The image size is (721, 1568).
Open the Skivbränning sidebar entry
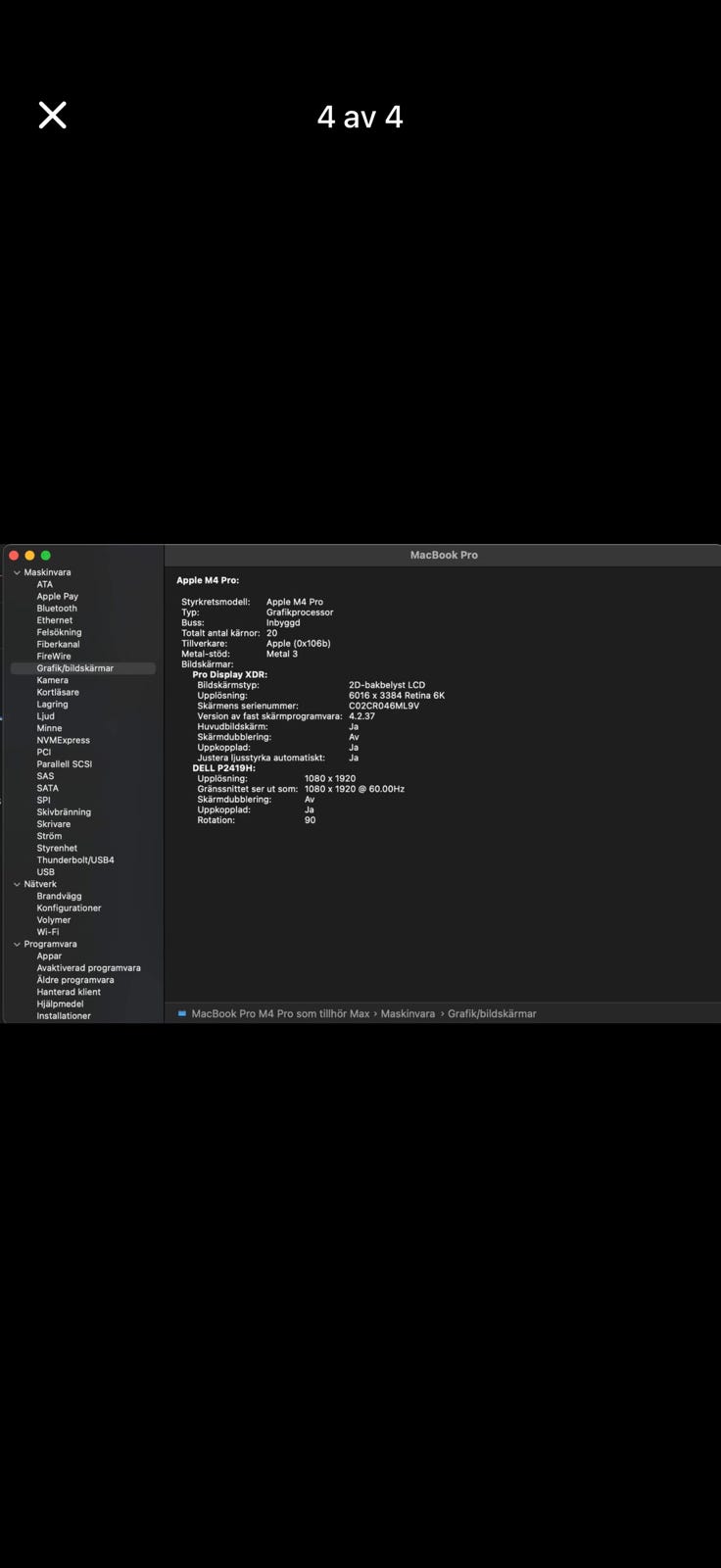[64, 812]
